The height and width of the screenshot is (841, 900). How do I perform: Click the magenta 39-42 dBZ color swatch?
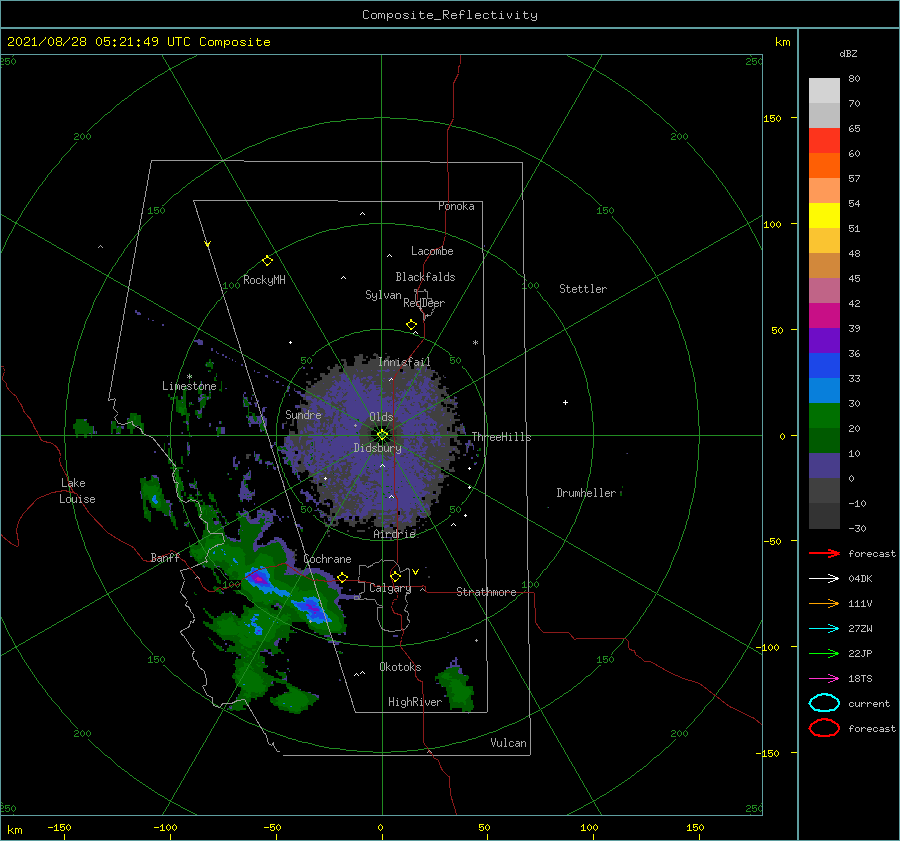point(824,316)
